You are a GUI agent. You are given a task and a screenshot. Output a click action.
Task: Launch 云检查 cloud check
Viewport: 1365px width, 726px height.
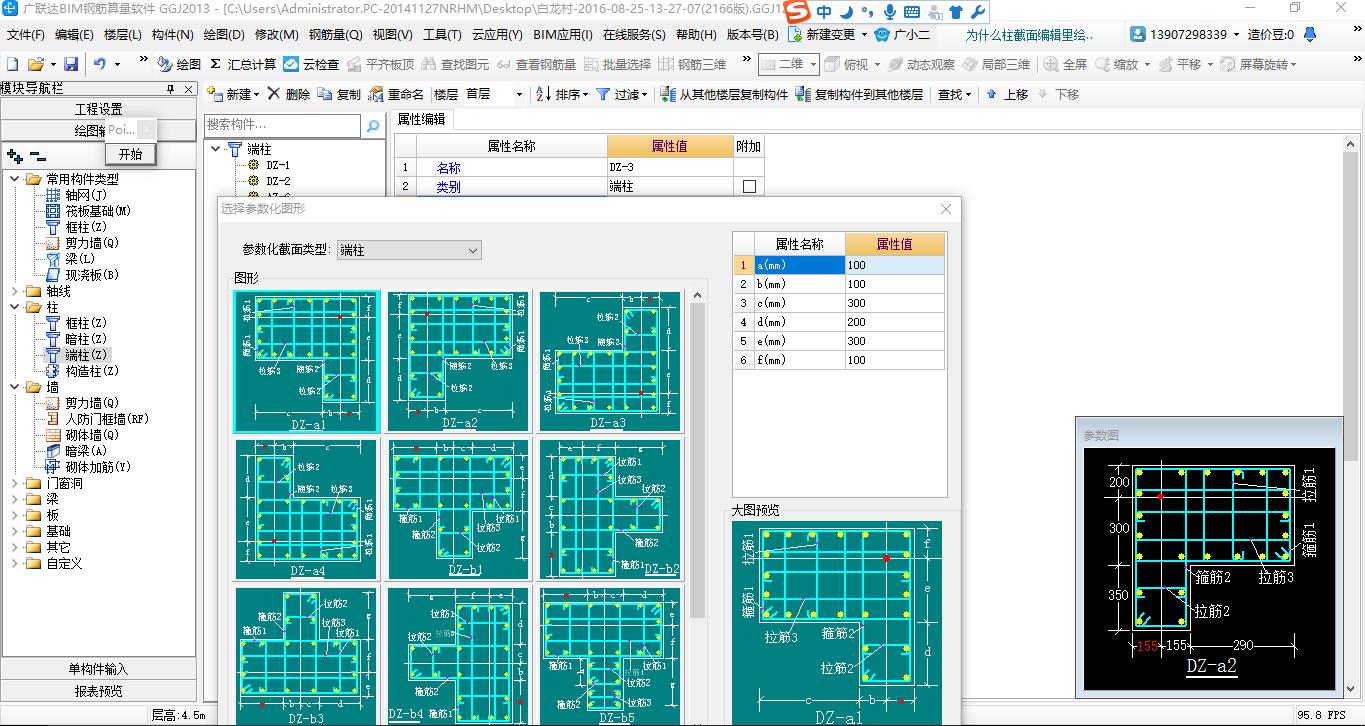pos(311,64)
